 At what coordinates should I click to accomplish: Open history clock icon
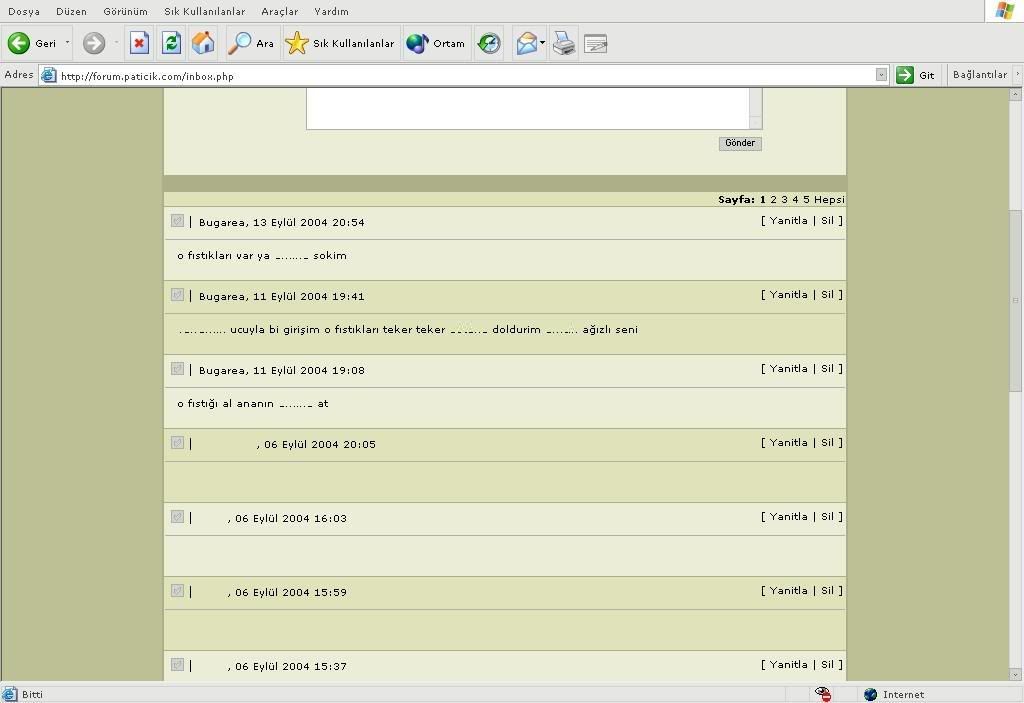(x=488, y=43)
